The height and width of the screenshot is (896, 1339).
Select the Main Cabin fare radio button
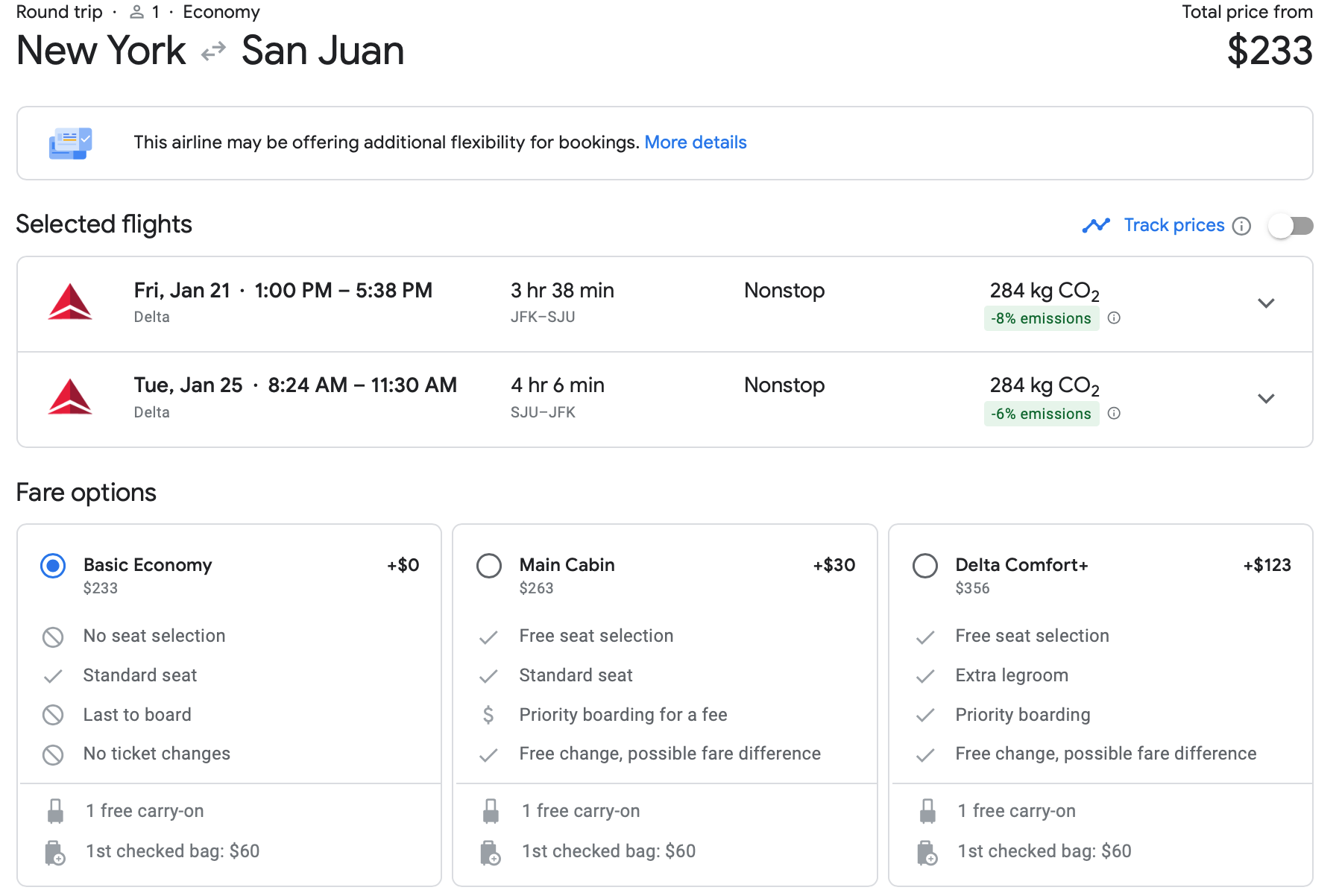click(489, 566)
